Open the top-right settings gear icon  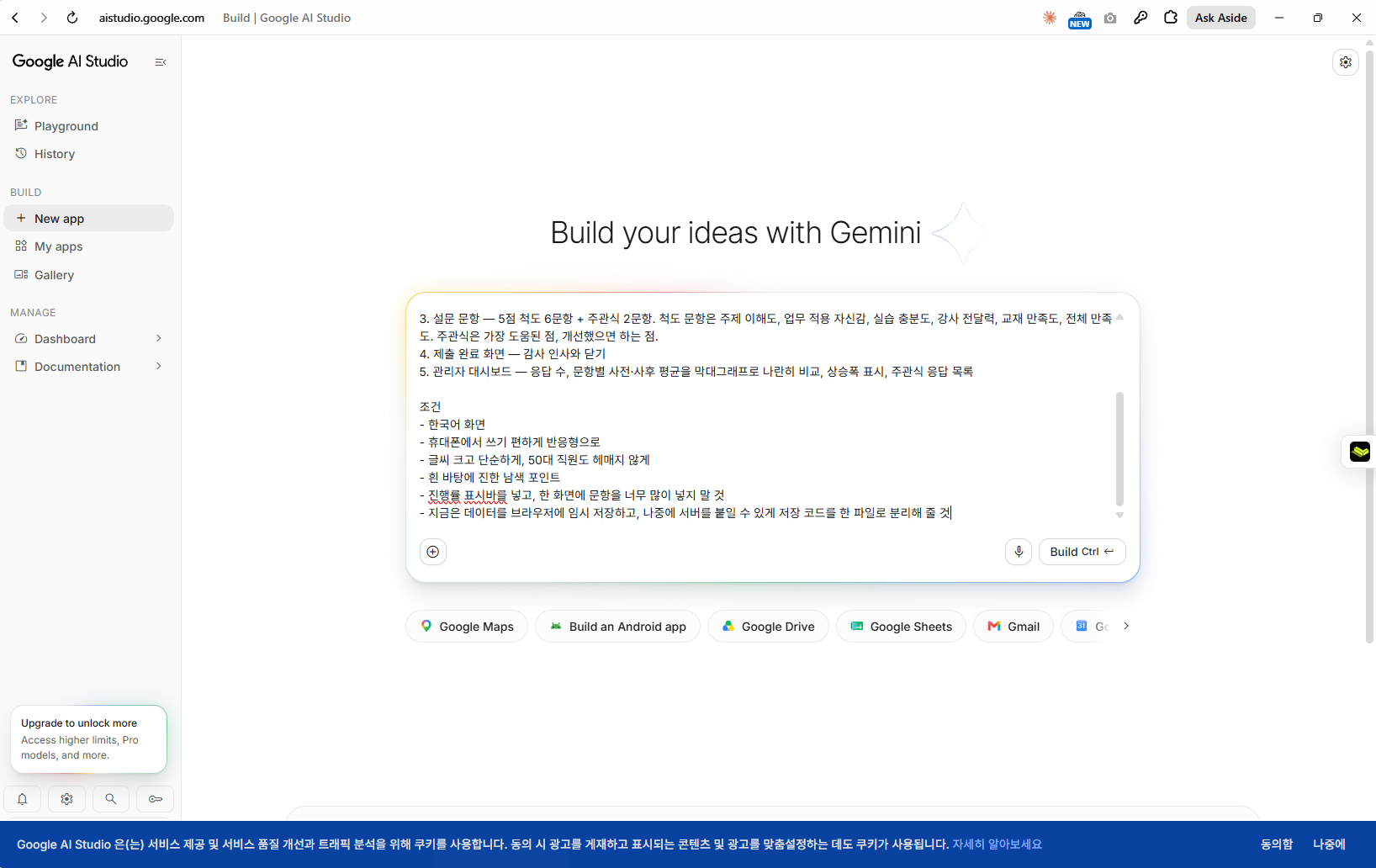[1346, 62]
